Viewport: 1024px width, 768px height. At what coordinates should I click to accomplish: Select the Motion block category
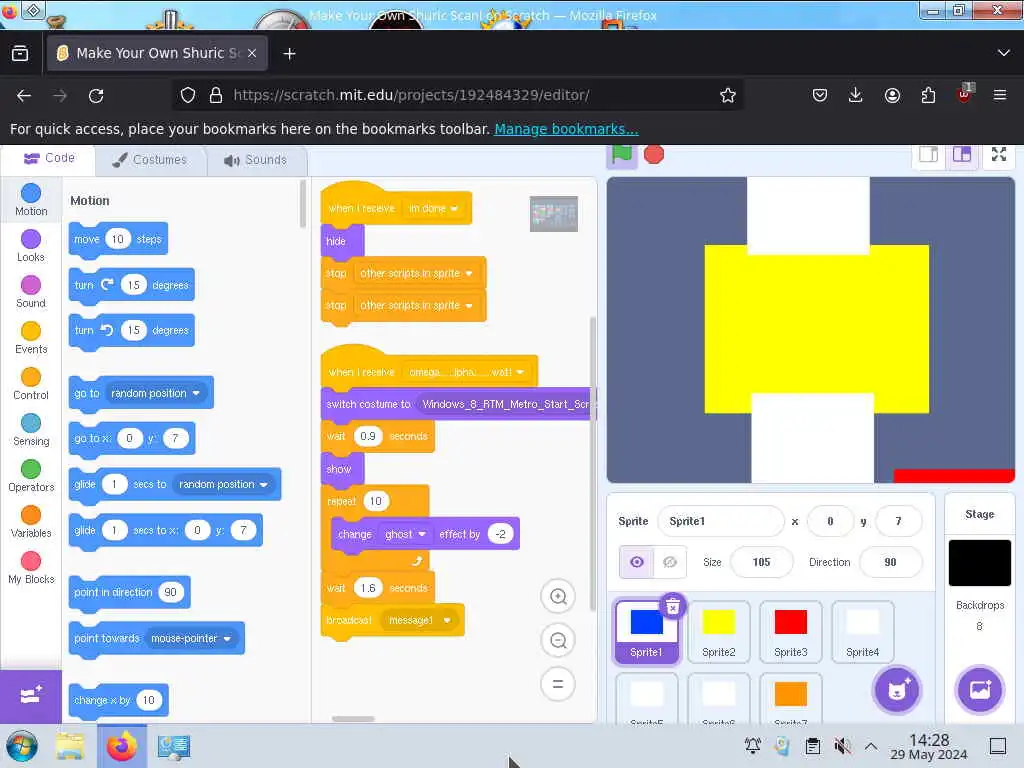pos(31,200)
